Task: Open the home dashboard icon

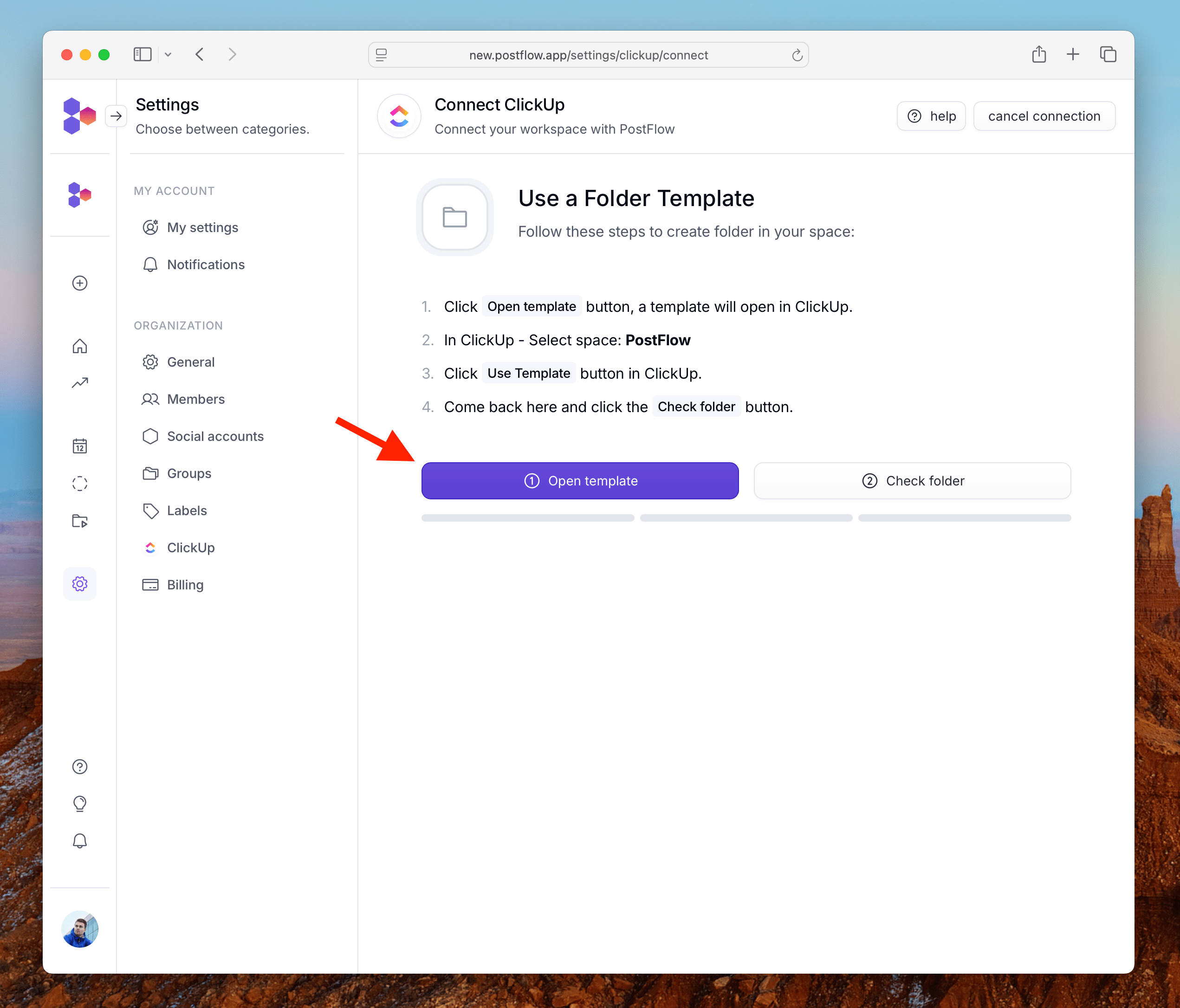Action: click(80, 346)
